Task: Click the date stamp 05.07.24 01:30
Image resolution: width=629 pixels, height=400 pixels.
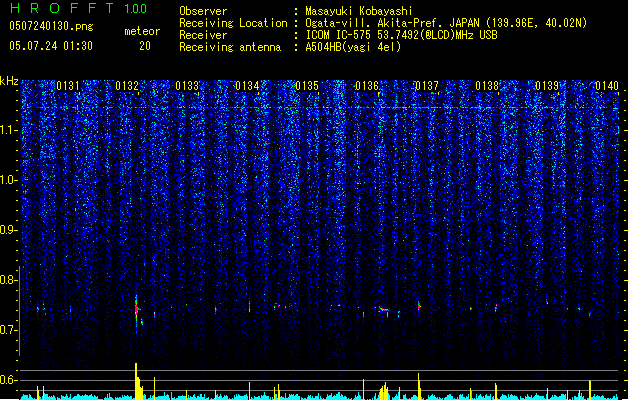Action: [x=51, y=46]
